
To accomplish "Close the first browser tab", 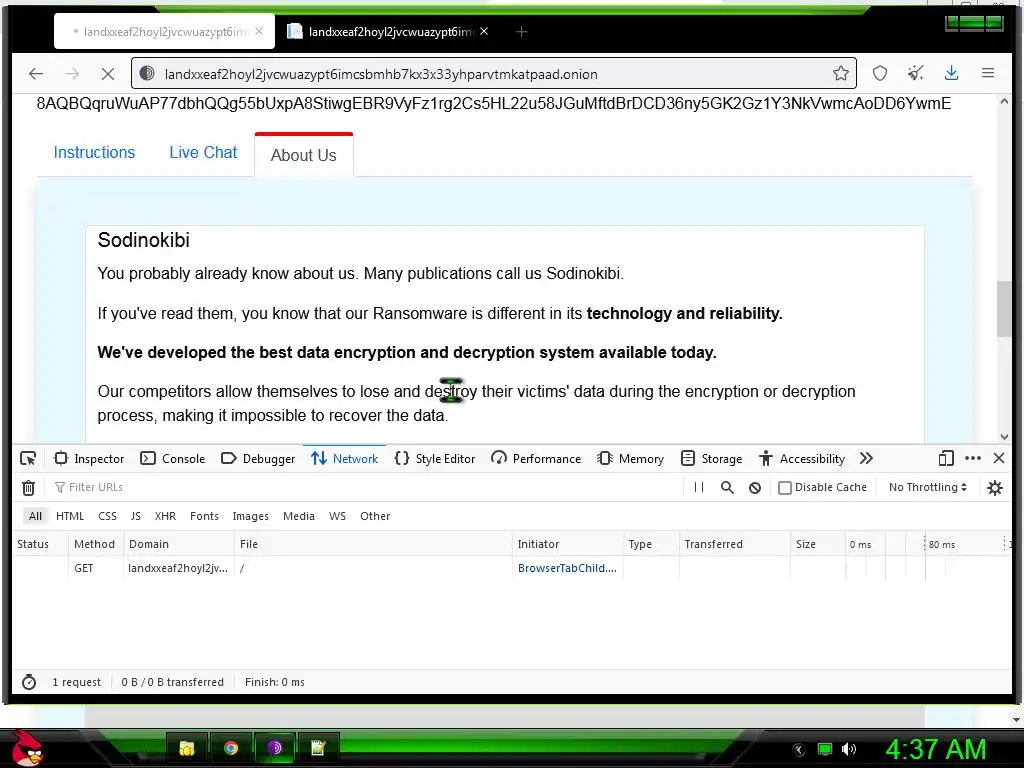I will (x=259, y=31).
